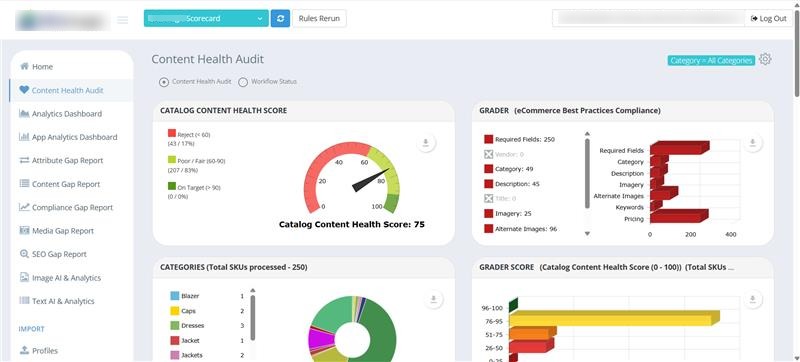The image size is (800, 362).
Task: Open settings via the gear icon
Action: coord(765,59)
